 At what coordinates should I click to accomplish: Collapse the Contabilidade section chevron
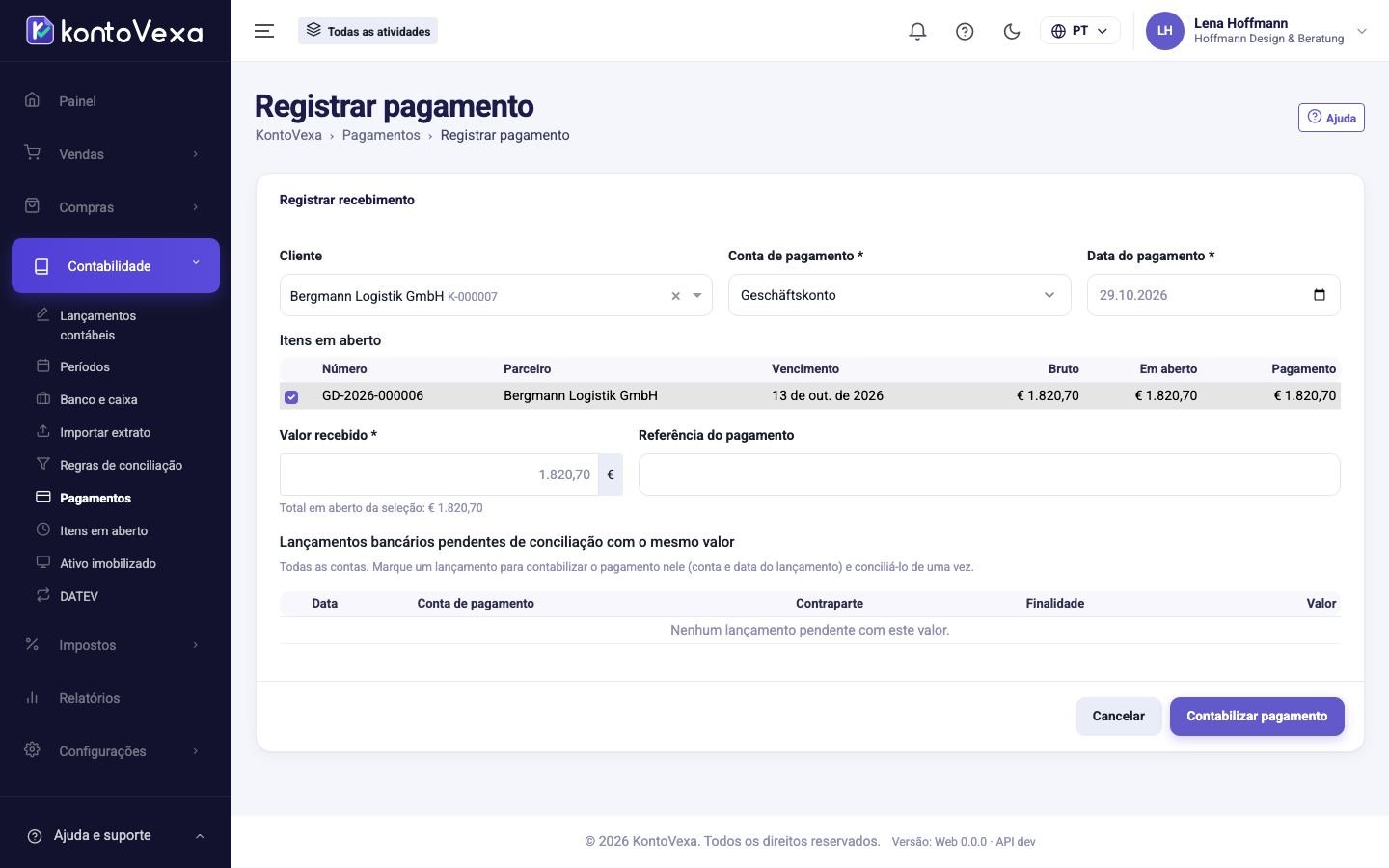[x=196, y=262]
